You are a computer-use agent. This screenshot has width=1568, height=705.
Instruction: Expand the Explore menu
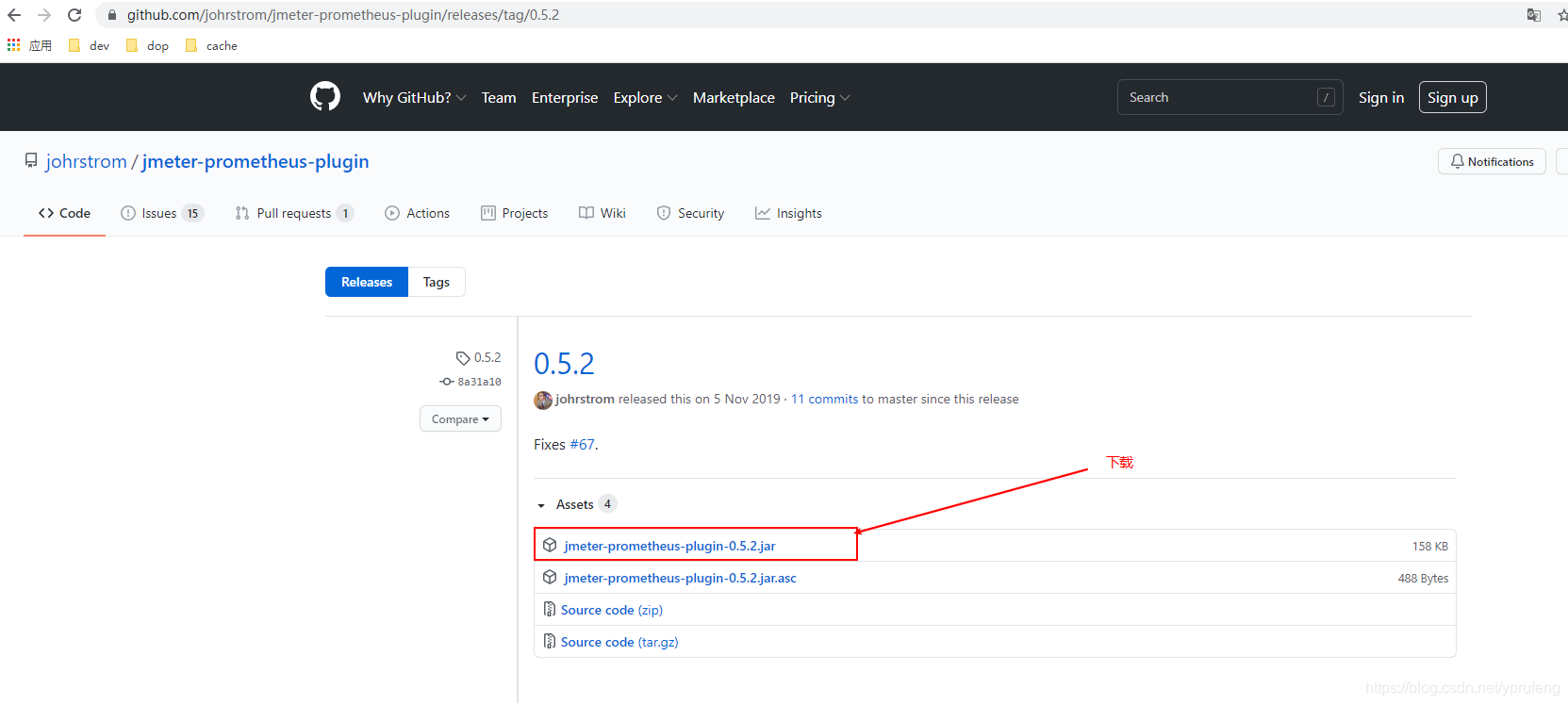(x=645, y=97)
